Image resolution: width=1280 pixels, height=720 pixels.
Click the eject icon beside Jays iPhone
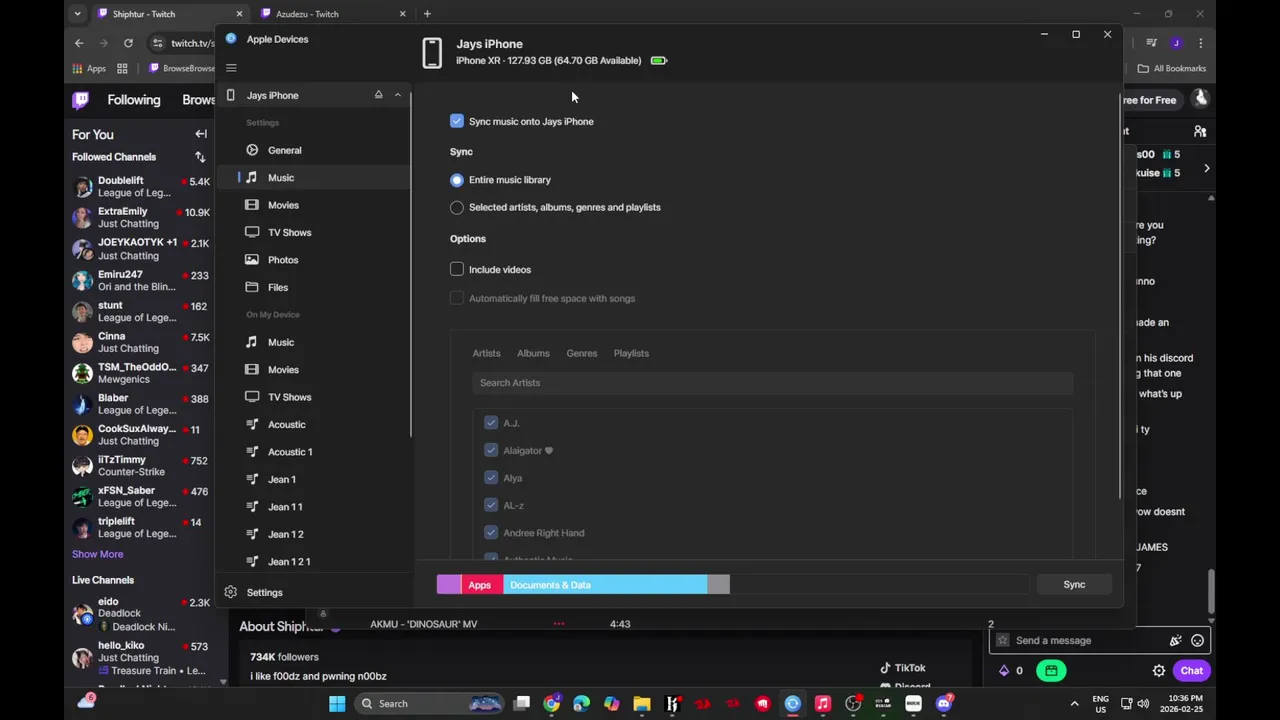click(378, 95)
